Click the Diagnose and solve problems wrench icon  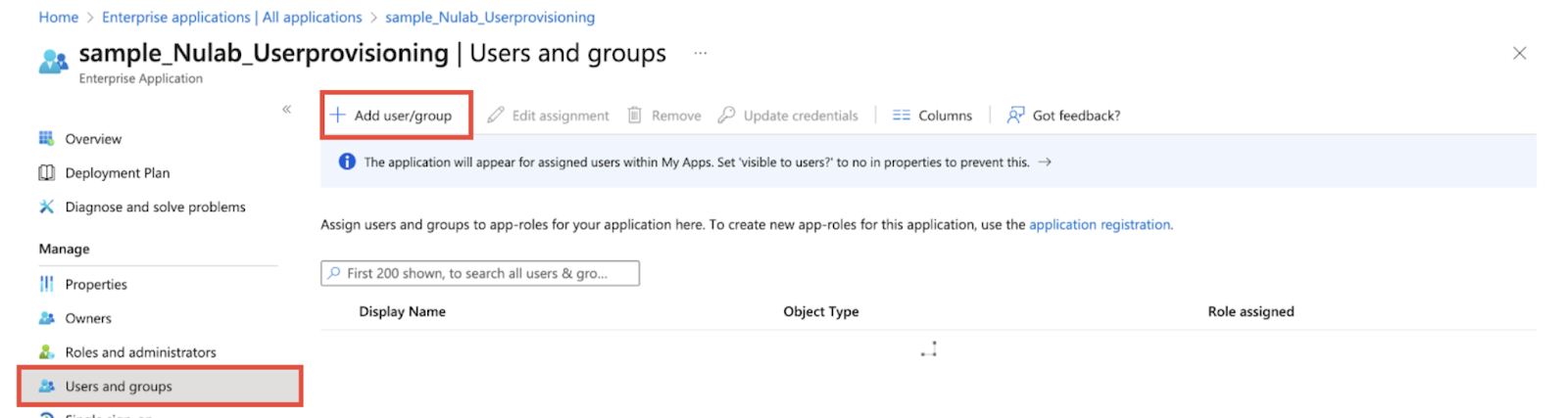coord(46,207)
